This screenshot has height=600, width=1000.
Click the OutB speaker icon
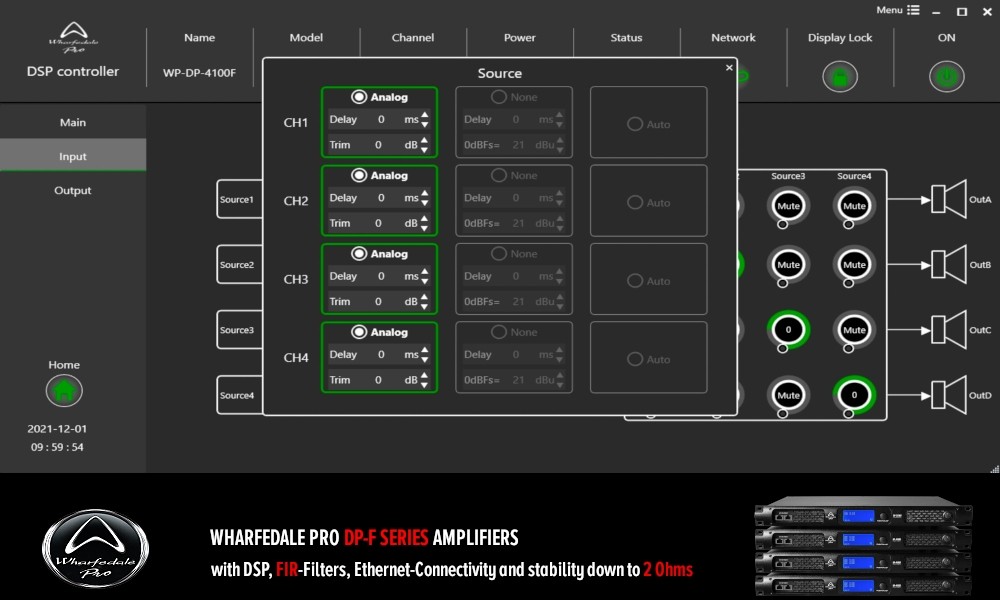pos(949,264)
